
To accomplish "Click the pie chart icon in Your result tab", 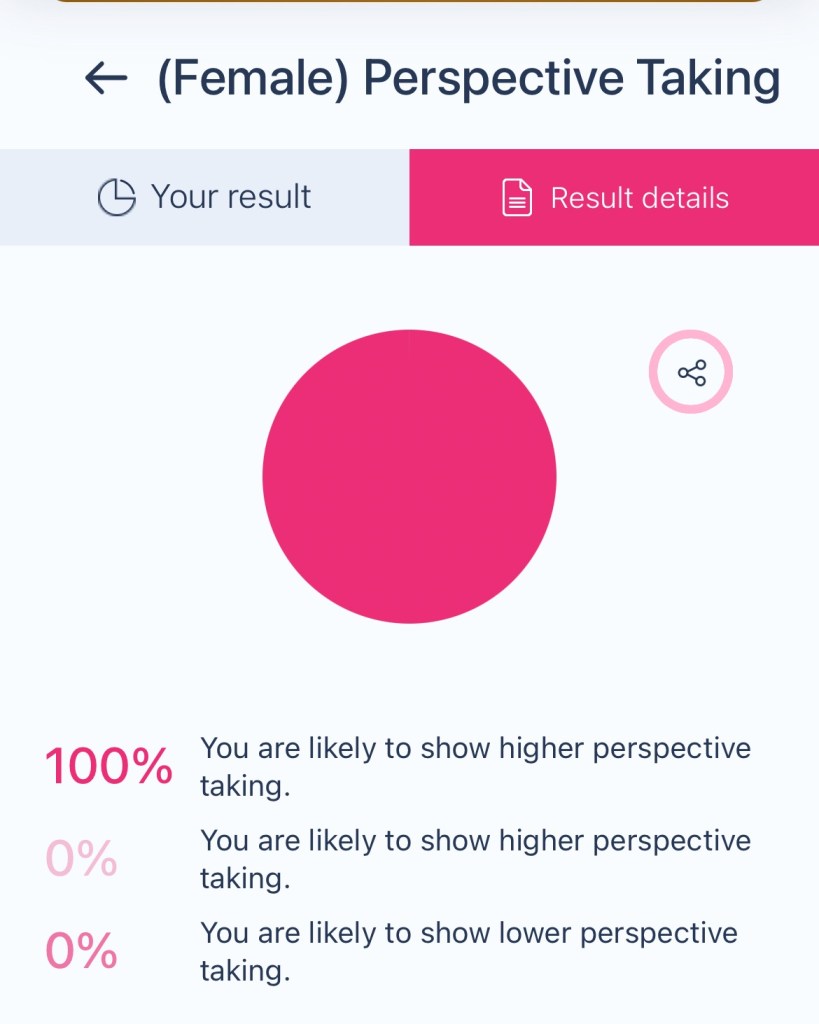I will [x=116, y=197].
